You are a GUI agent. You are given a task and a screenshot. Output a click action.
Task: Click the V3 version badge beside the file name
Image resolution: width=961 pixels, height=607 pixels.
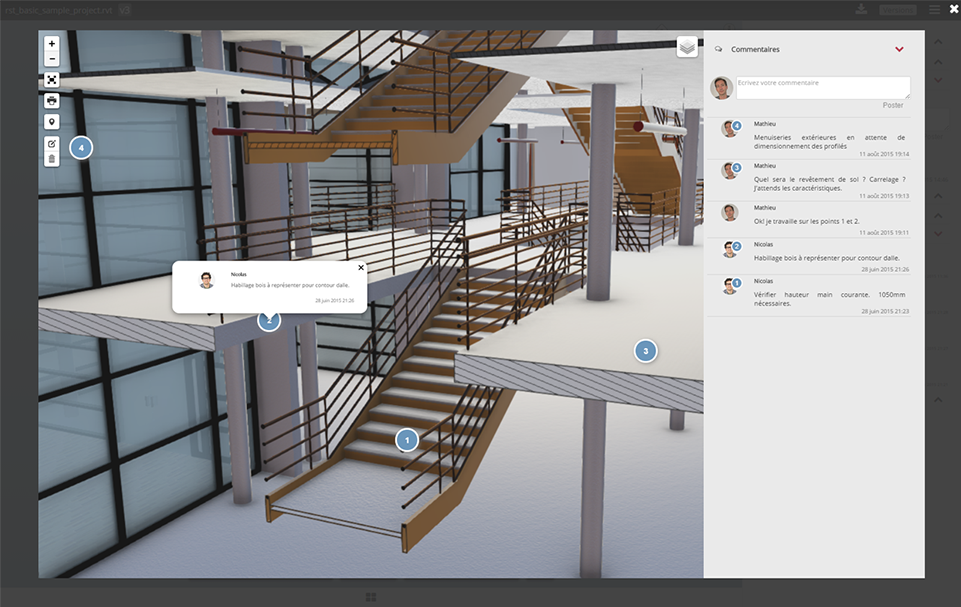[x=124, y=10]
